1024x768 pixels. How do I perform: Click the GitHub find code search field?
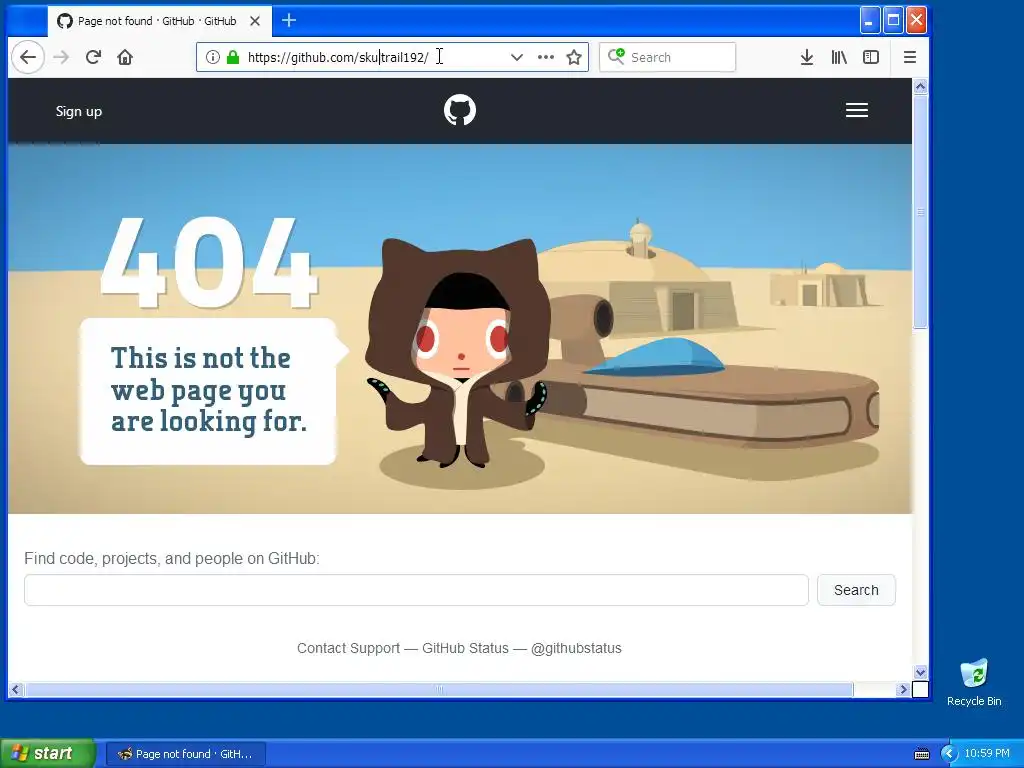(x=416, y=590)
